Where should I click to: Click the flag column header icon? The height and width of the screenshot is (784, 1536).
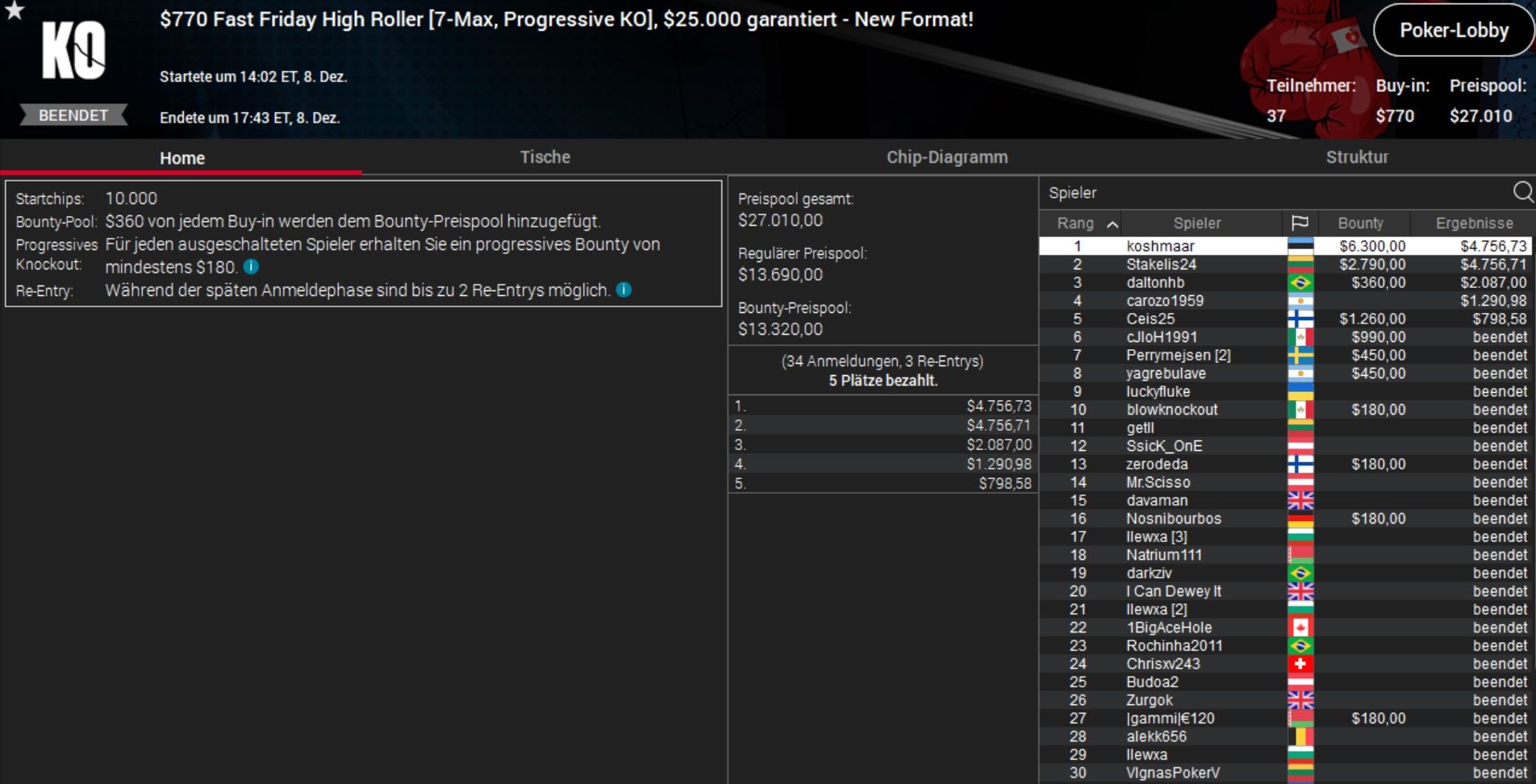pyautogui.click(x=1299, y=223)
